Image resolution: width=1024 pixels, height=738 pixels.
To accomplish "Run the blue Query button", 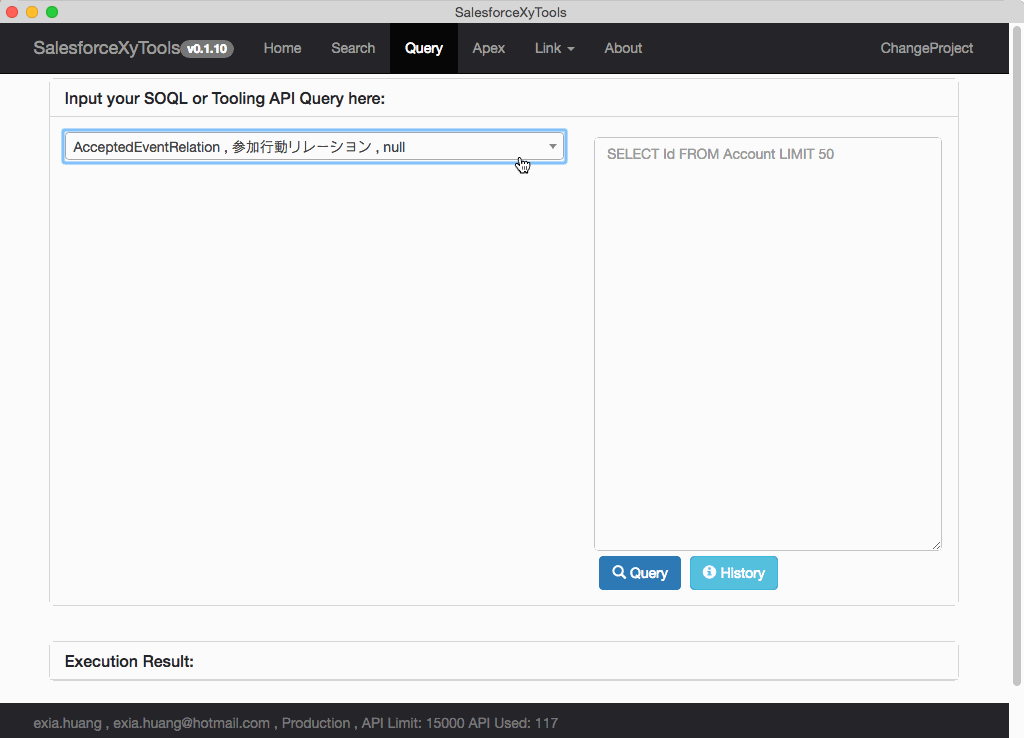I will [639, 573].
